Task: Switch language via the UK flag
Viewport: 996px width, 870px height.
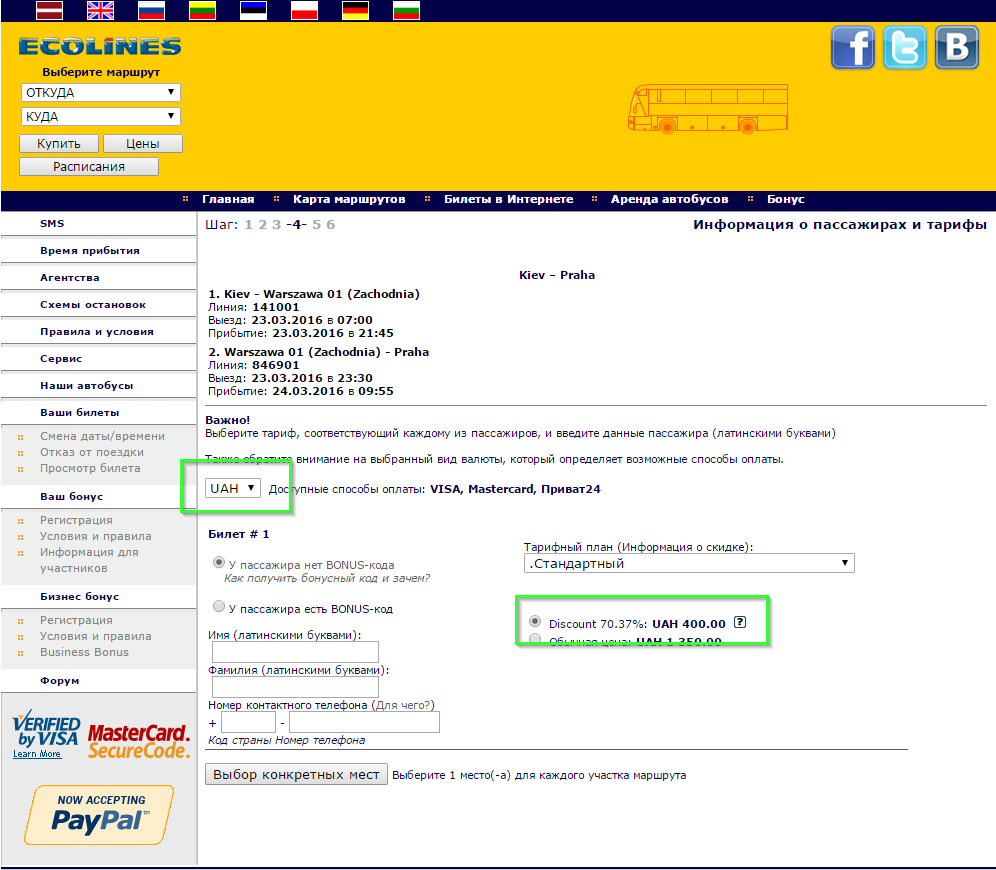Action: pos(100,11)
